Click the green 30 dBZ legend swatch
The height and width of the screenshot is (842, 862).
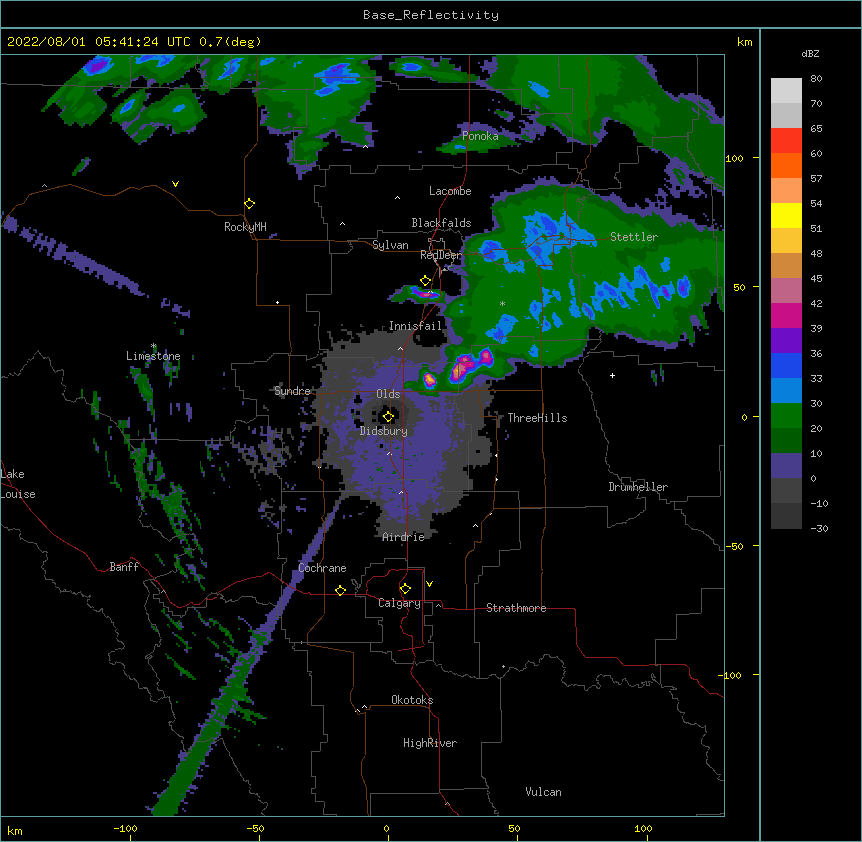point(786,416)
